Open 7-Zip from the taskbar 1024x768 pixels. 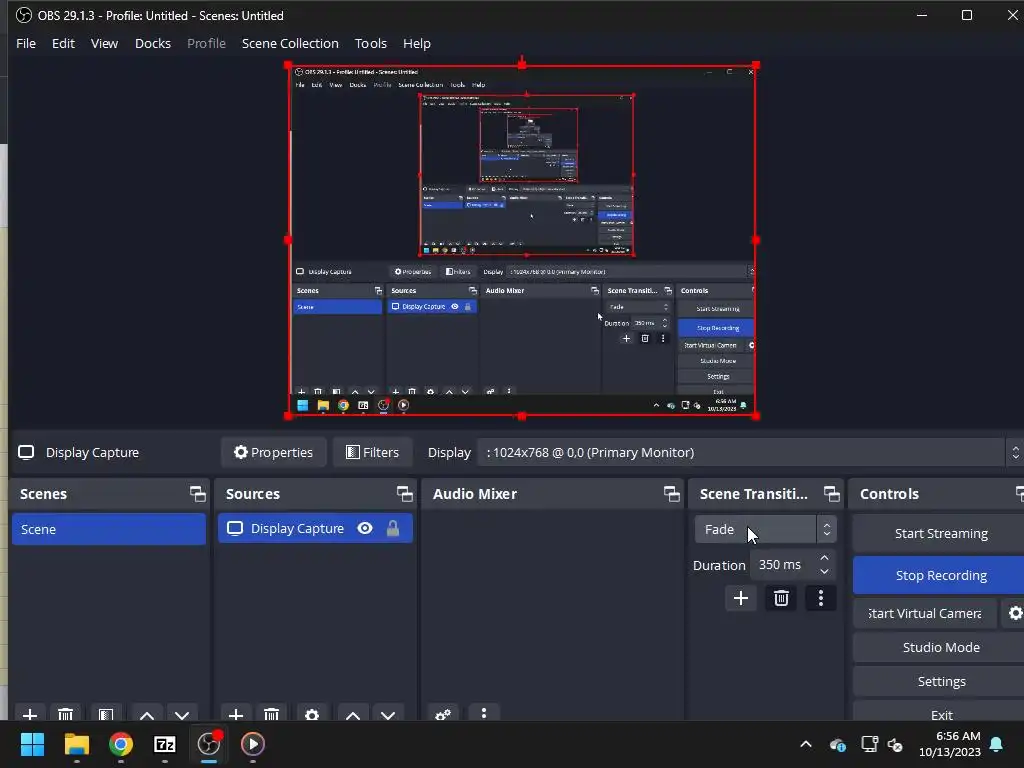point(165,744)
